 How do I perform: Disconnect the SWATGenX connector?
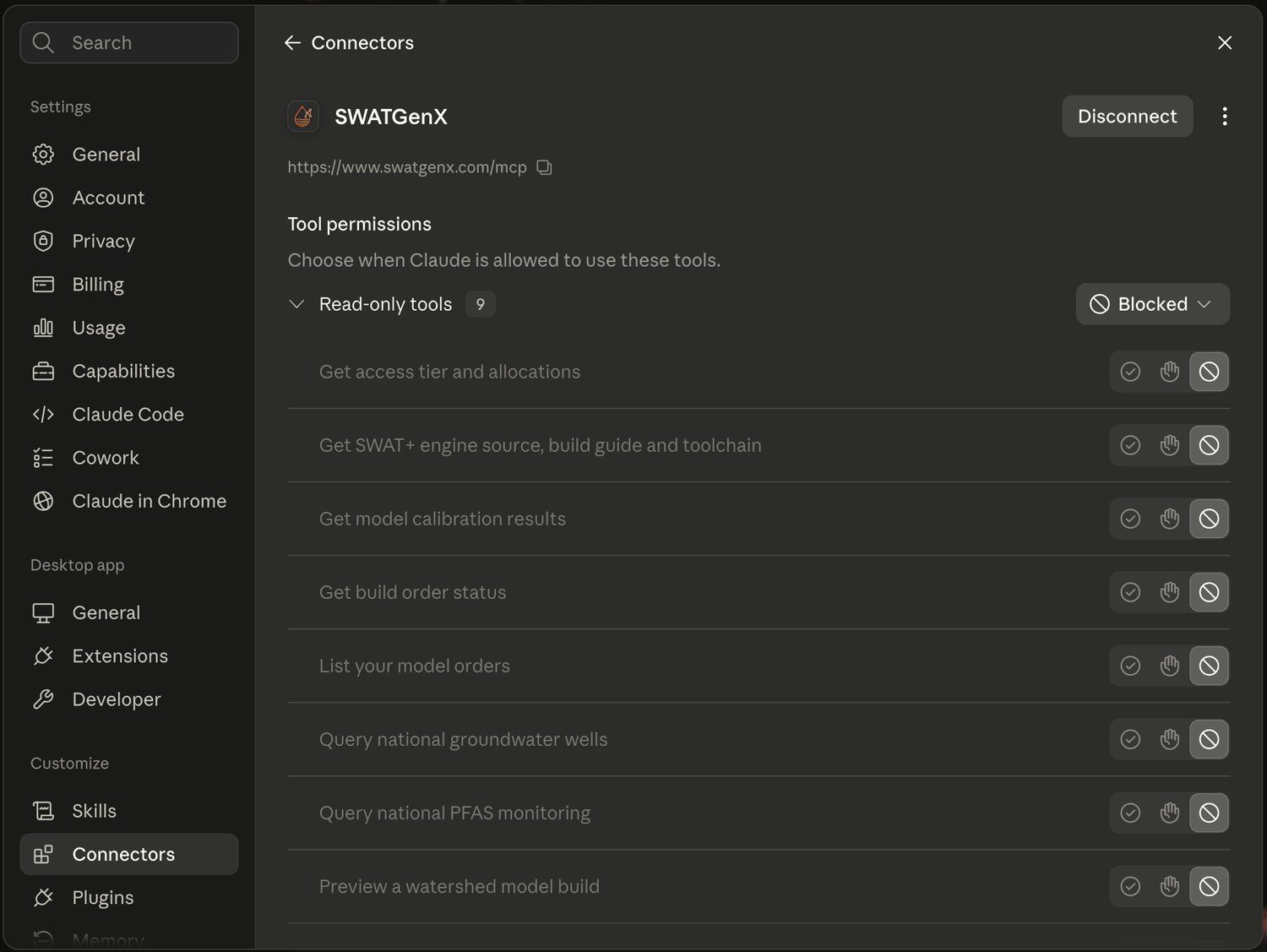tap(1127, 117)
